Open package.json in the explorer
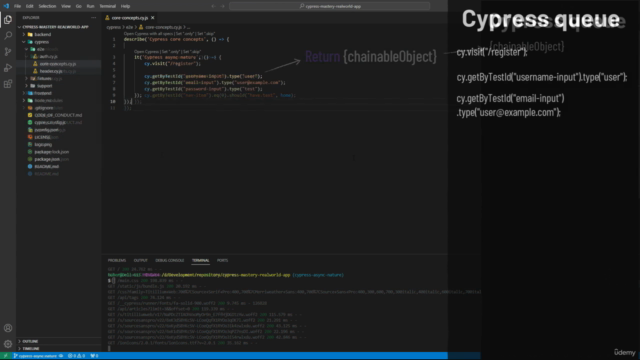Image resolution: width=640 pixels, height=360 pixels. point(47,159)
